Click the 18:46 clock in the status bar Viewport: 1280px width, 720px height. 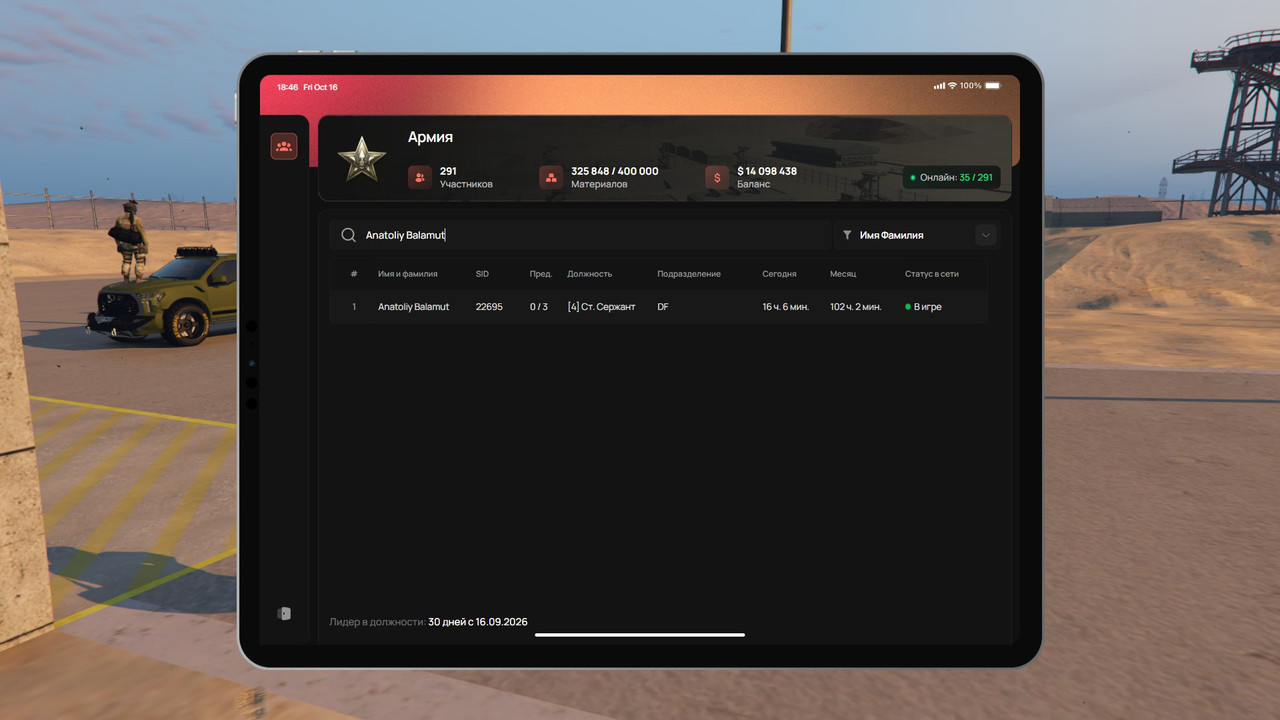coord(288,87)
